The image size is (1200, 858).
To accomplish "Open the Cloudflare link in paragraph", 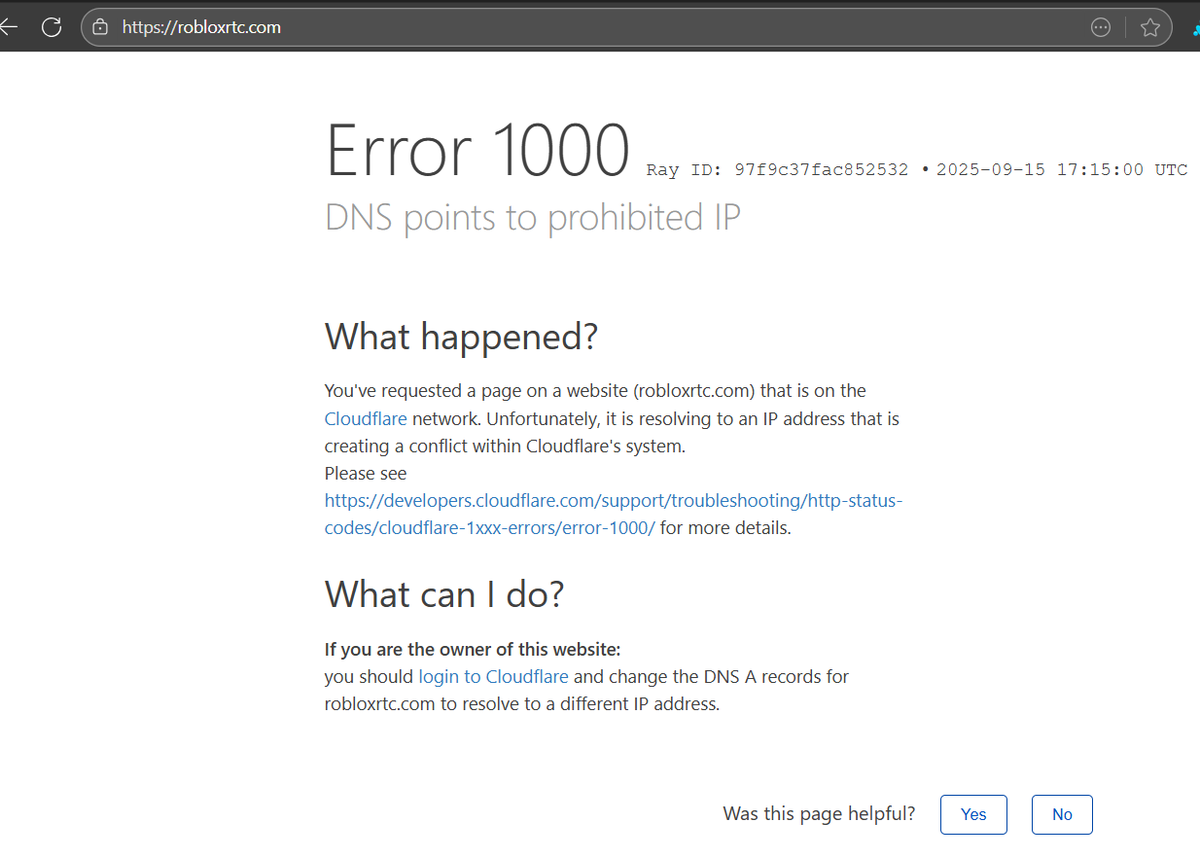I will click(366, 419).
